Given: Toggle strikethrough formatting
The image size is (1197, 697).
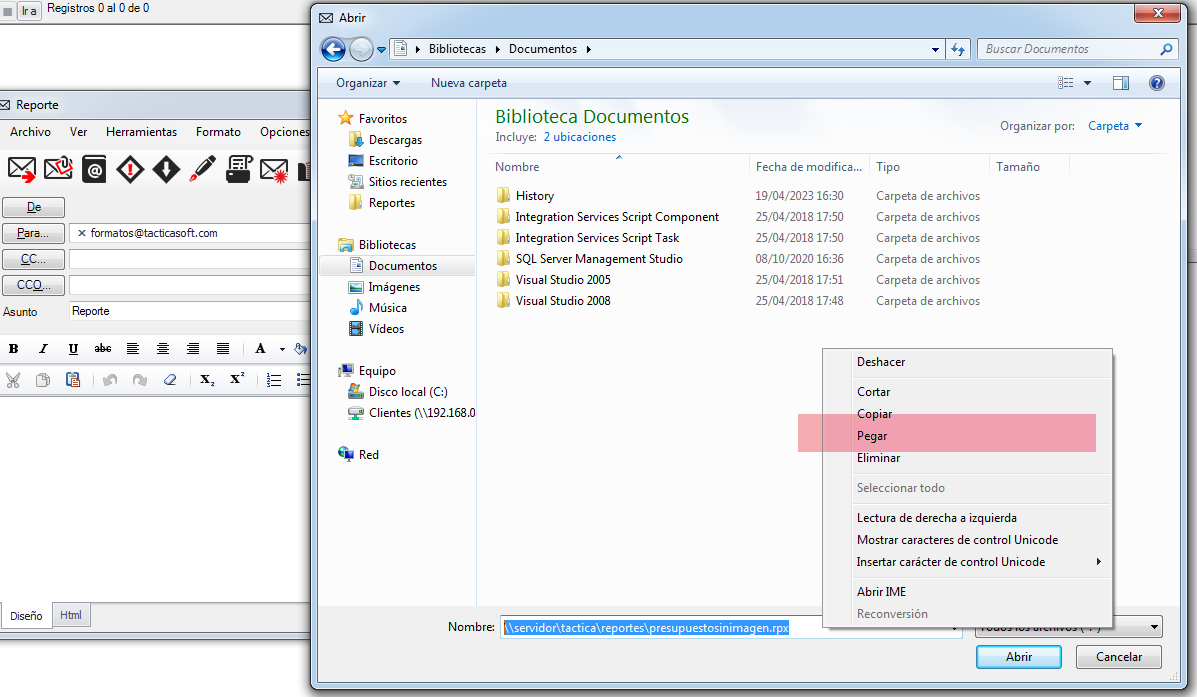Looking at the screenshot, I should [x=103, y=349].
